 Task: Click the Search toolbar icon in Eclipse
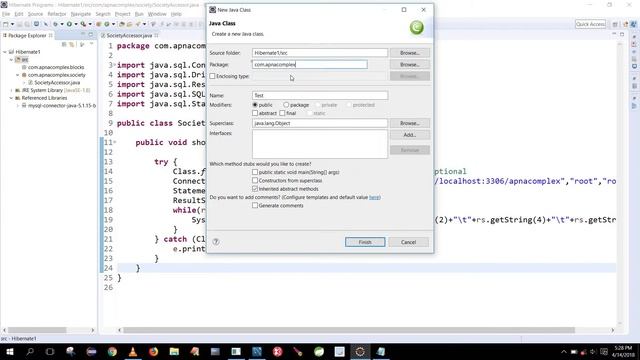(x=138, y=24)
